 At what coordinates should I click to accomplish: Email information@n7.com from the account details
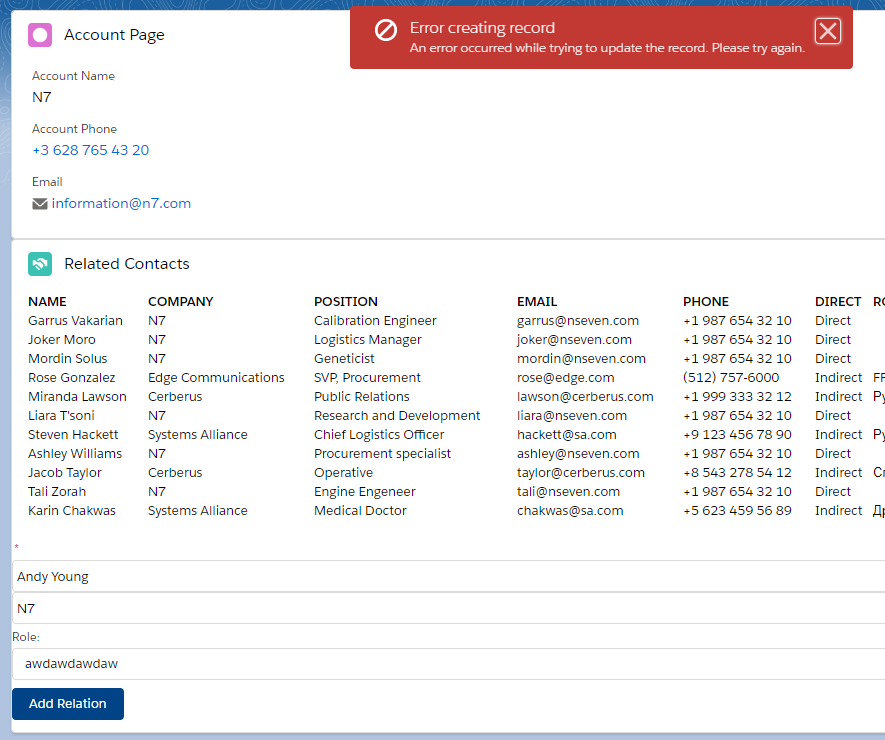120,202
